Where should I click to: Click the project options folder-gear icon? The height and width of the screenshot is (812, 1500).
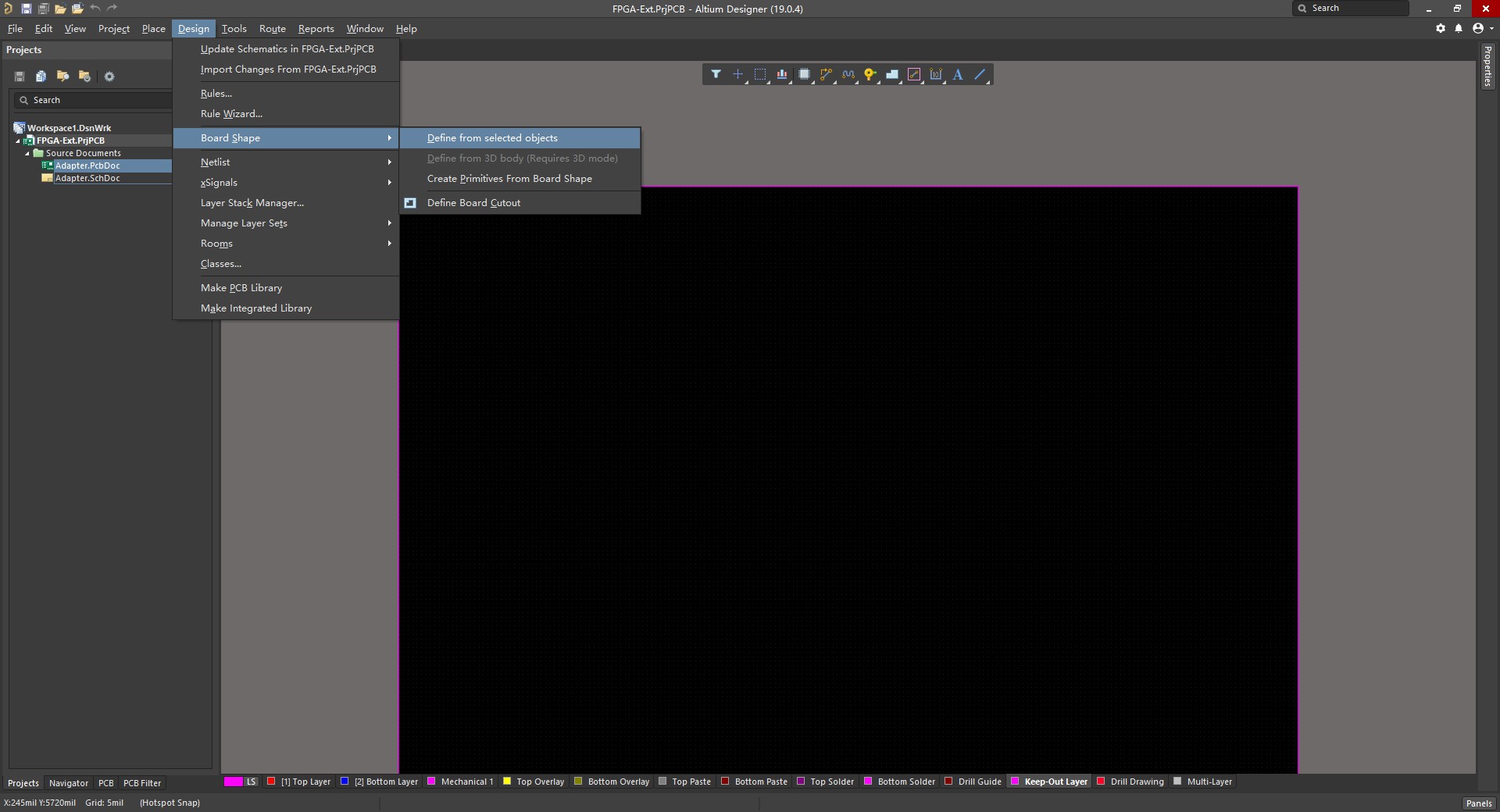pos(85,77)
